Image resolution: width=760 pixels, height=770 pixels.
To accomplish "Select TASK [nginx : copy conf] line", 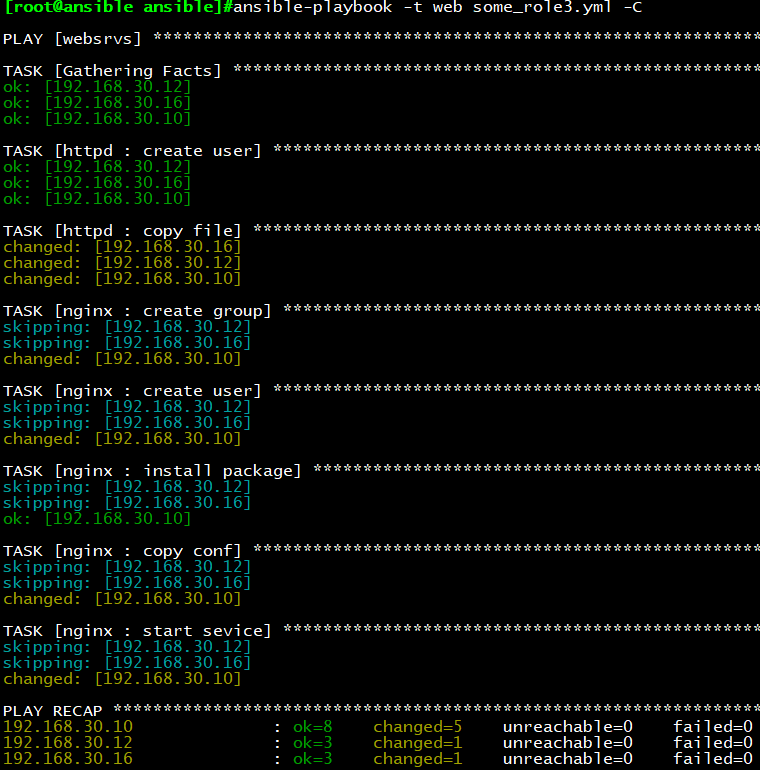I will click(381, 551).
